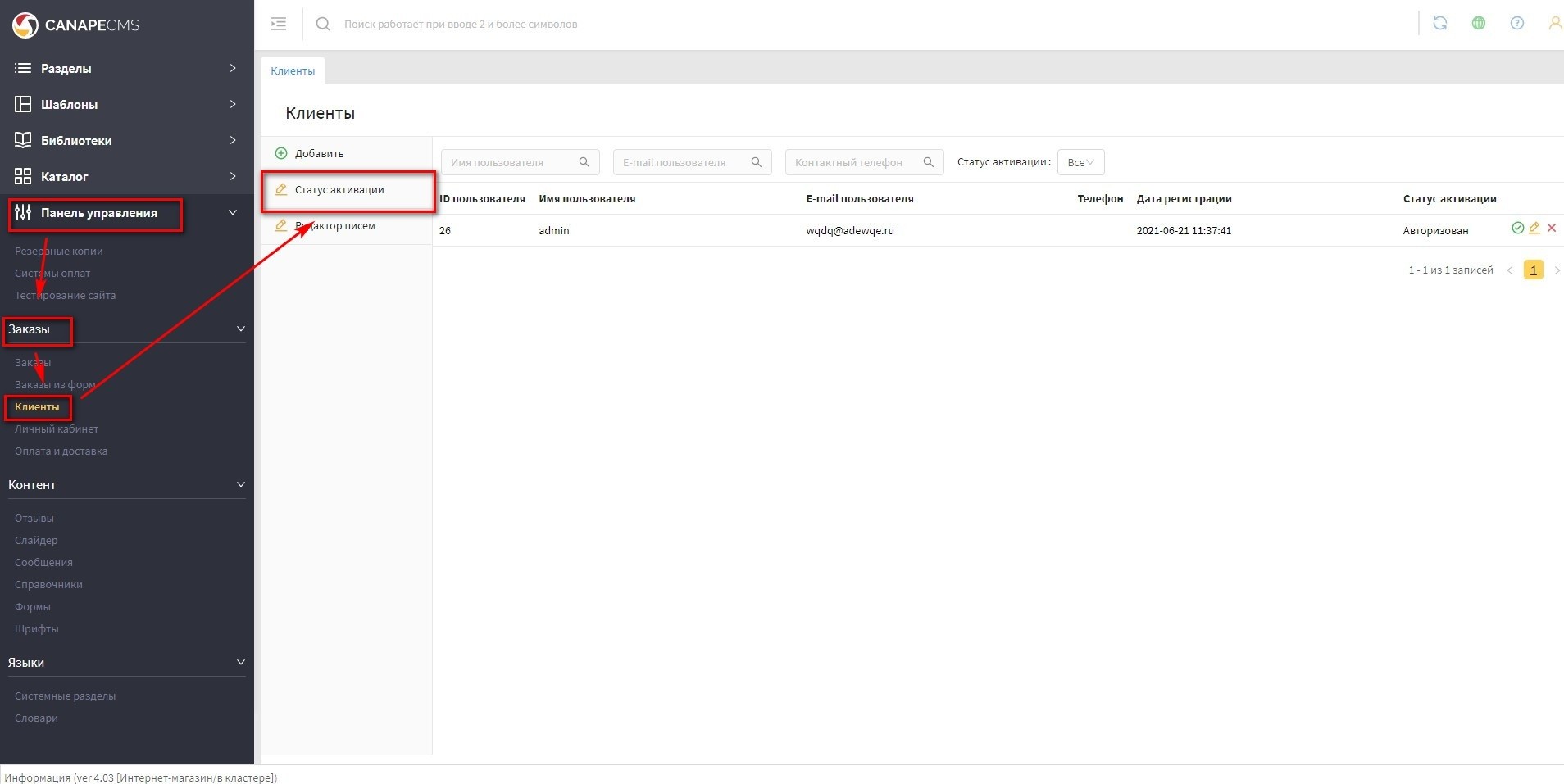1564x784 pixels.
Task: Toggle activation checkmark for admin row
Action: (1517, 229)
